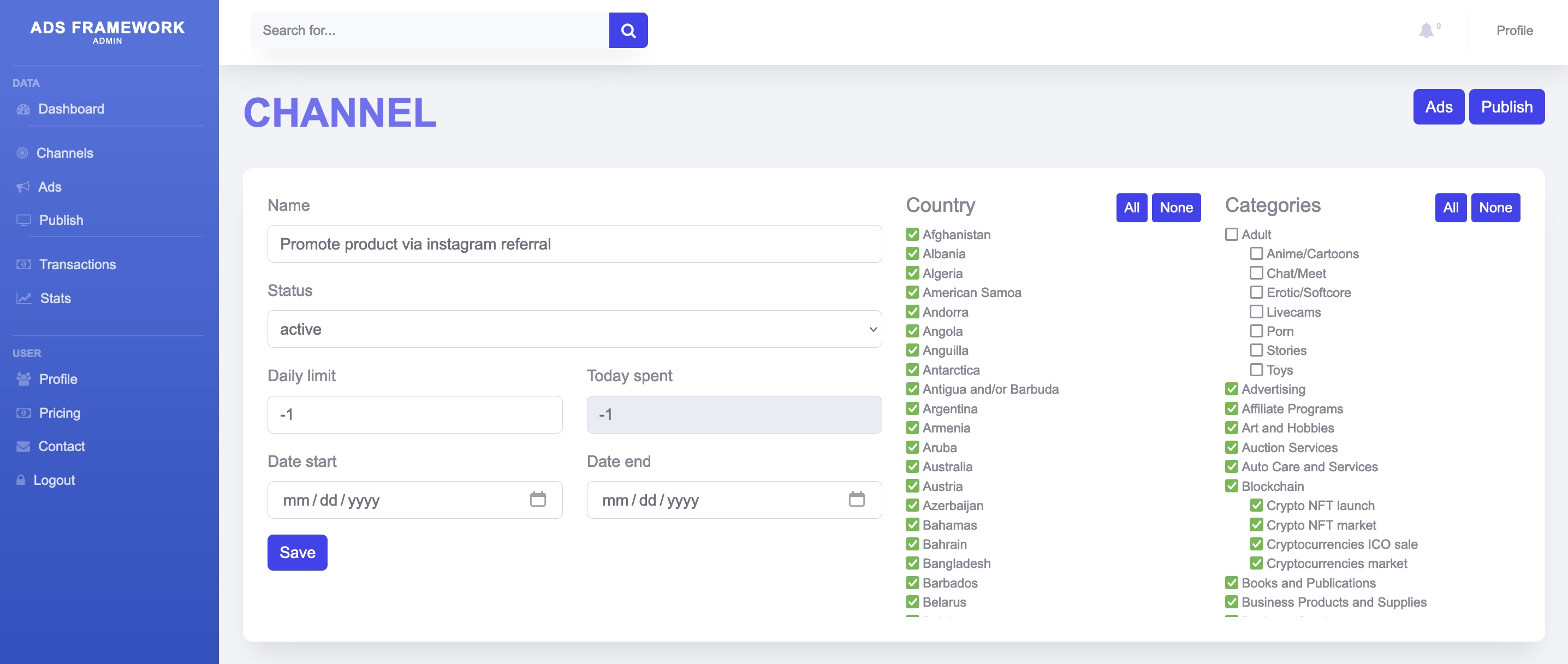Click the search magnifier icon button
Viewport: 1568px width, 664px height.
[x=627, y=31]
